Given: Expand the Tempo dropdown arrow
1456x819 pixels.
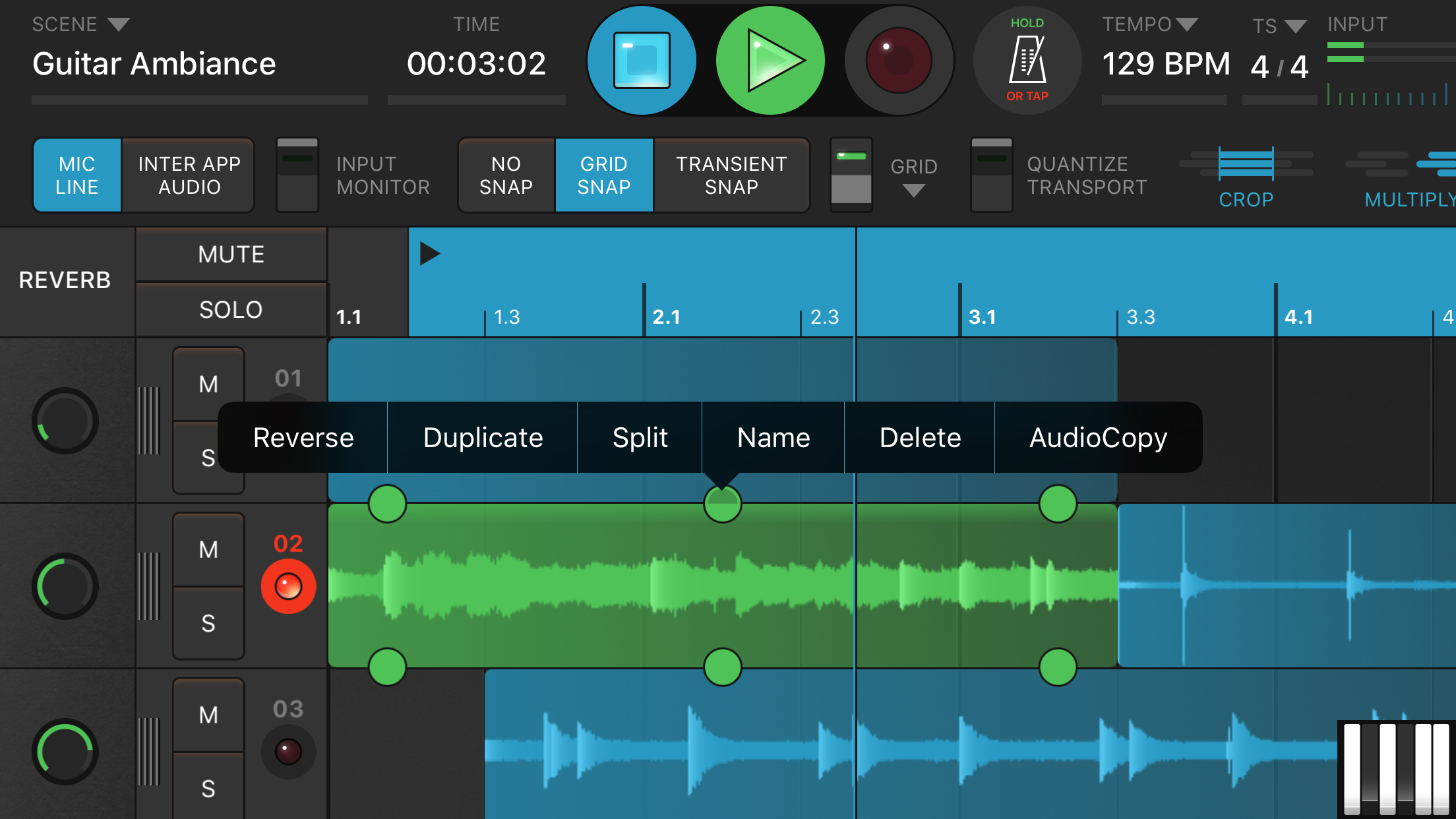Looking at the screenshot, I should coord(1187,25).
